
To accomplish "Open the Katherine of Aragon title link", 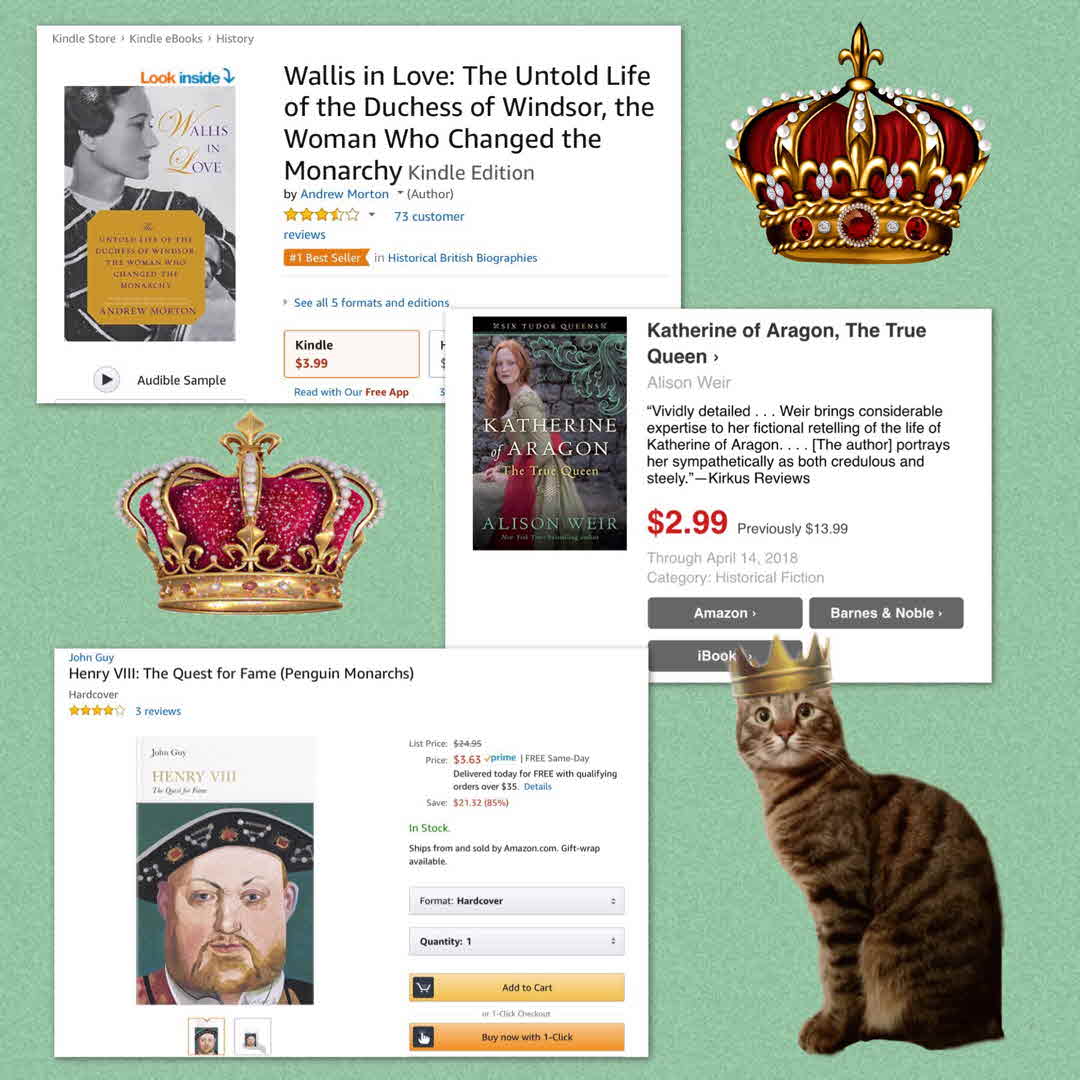I will (786, 343).
